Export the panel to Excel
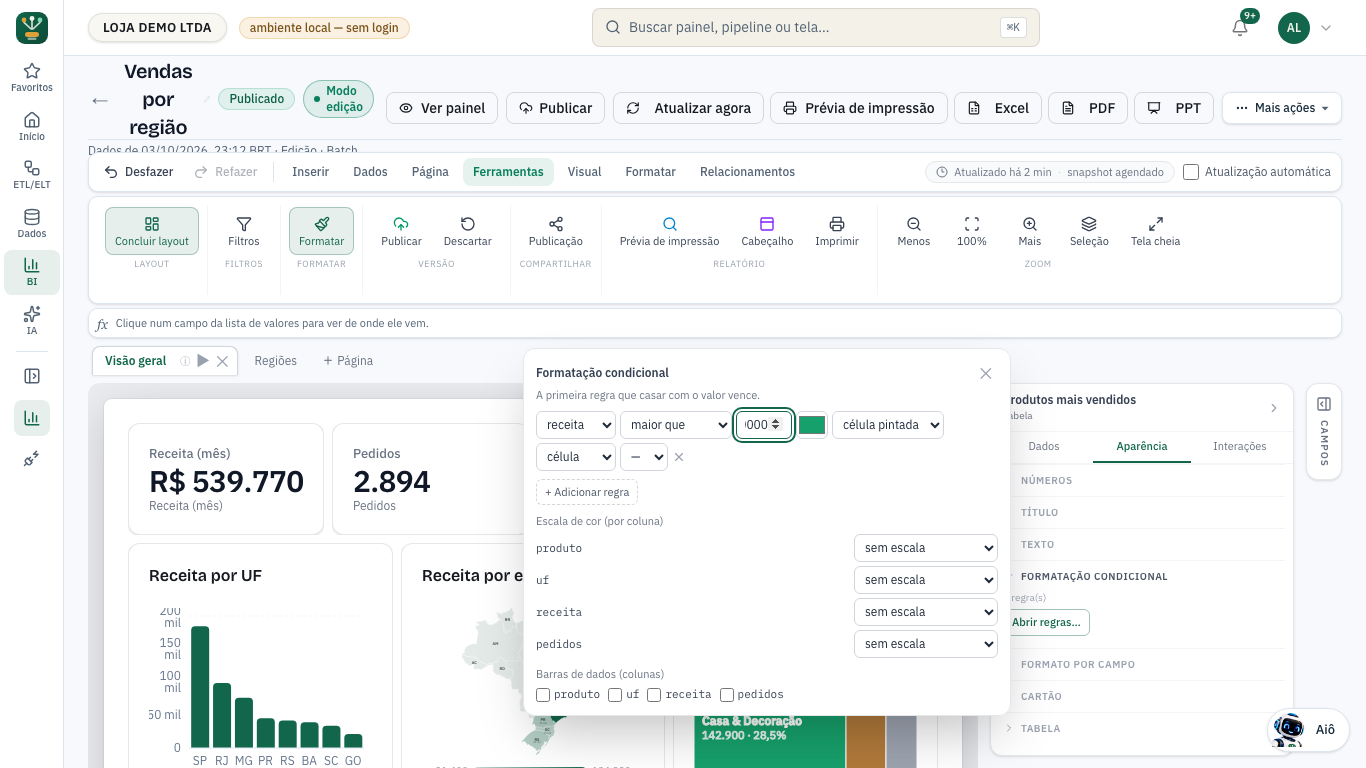This screenshot has height=768, width=1366. [998, 108]
